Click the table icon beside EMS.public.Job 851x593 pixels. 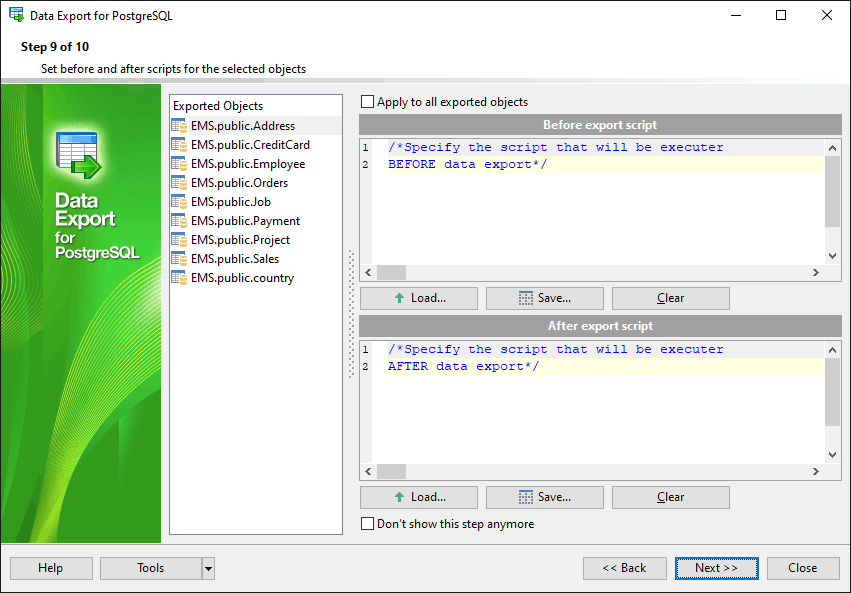point(179,202)
